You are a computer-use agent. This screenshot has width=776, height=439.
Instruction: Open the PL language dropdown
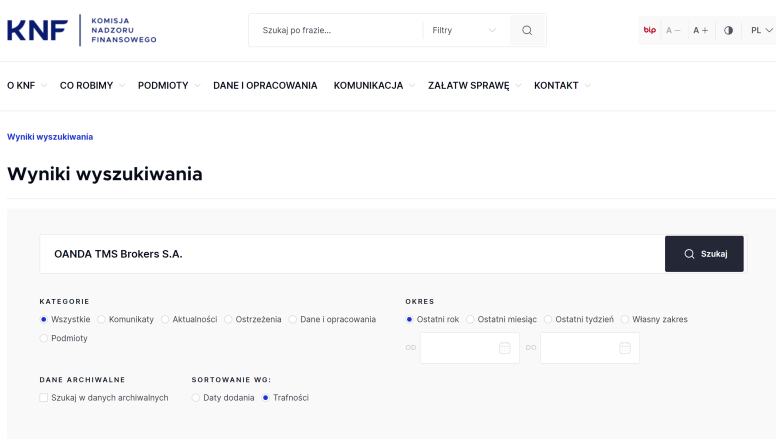tap(761, 30)
